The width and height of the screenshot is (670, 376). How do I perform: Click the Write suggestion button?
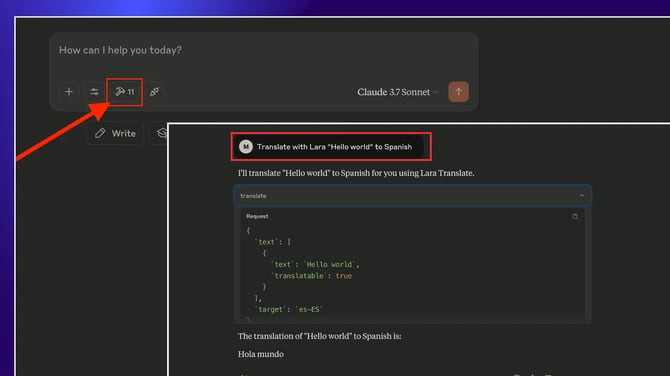115,133
